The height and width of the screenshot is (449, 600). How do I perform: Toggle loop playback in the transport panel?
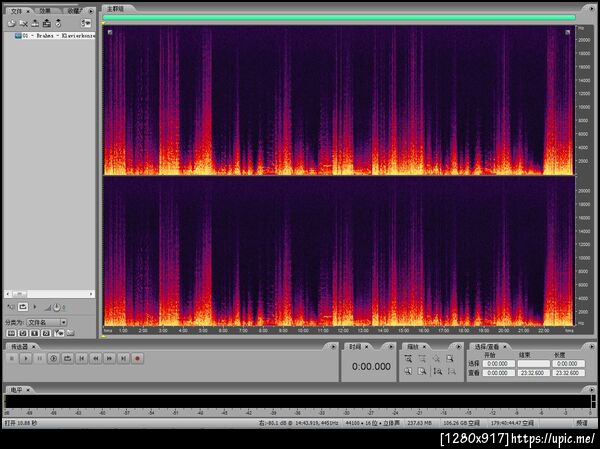(67, 359)
